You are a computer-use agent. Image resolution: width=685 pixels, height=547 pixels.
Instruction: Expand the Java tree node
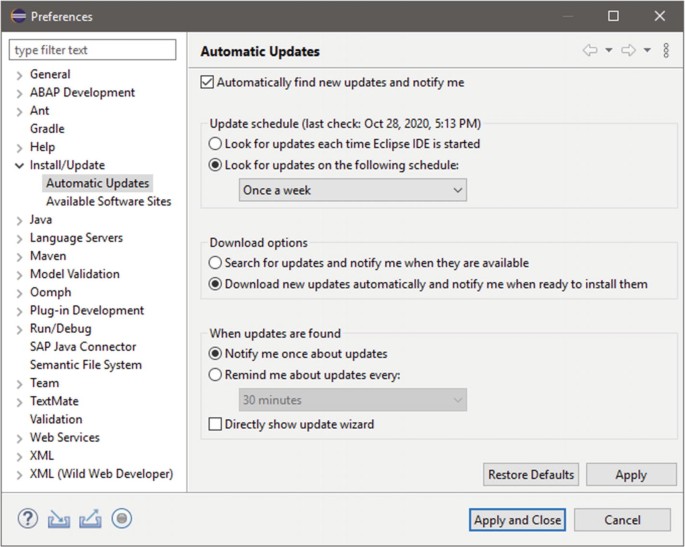(x=19, y=220)
